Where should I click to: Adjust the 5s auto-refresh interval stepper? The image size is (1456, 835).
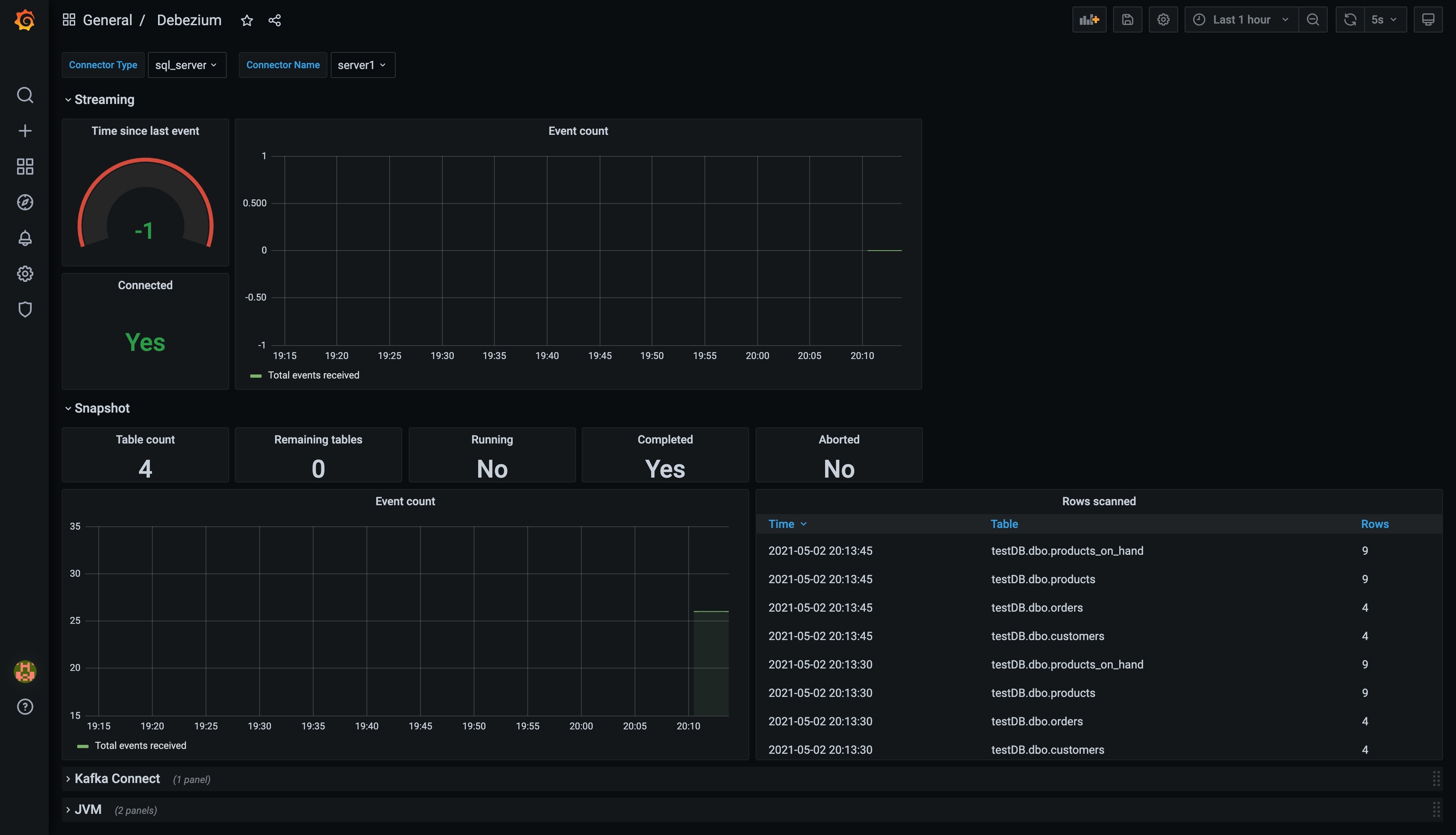1385,20
